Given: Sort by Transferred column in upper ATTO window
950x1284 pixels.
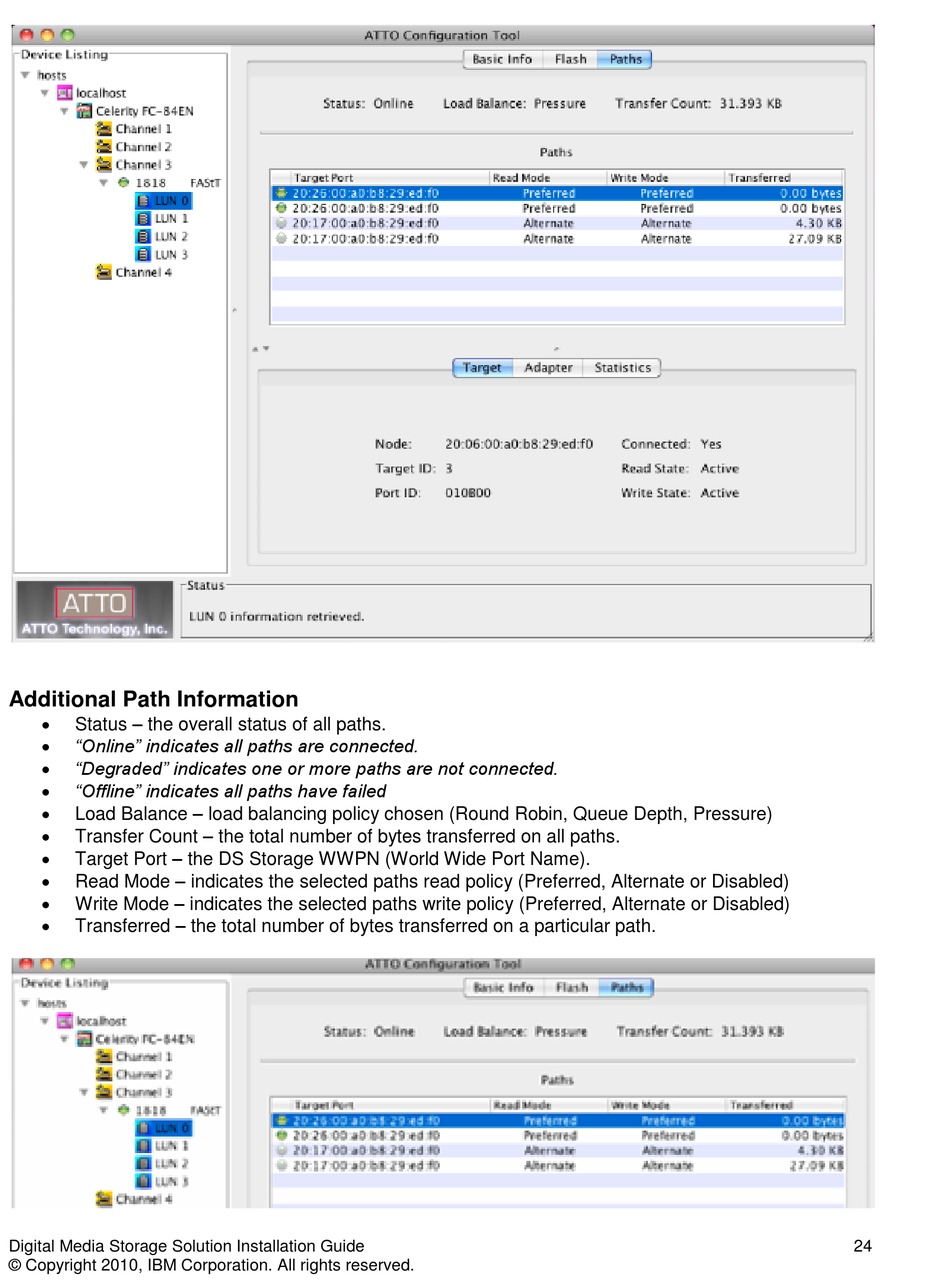Looking at the screenshot, I should (x=784, y=178).
